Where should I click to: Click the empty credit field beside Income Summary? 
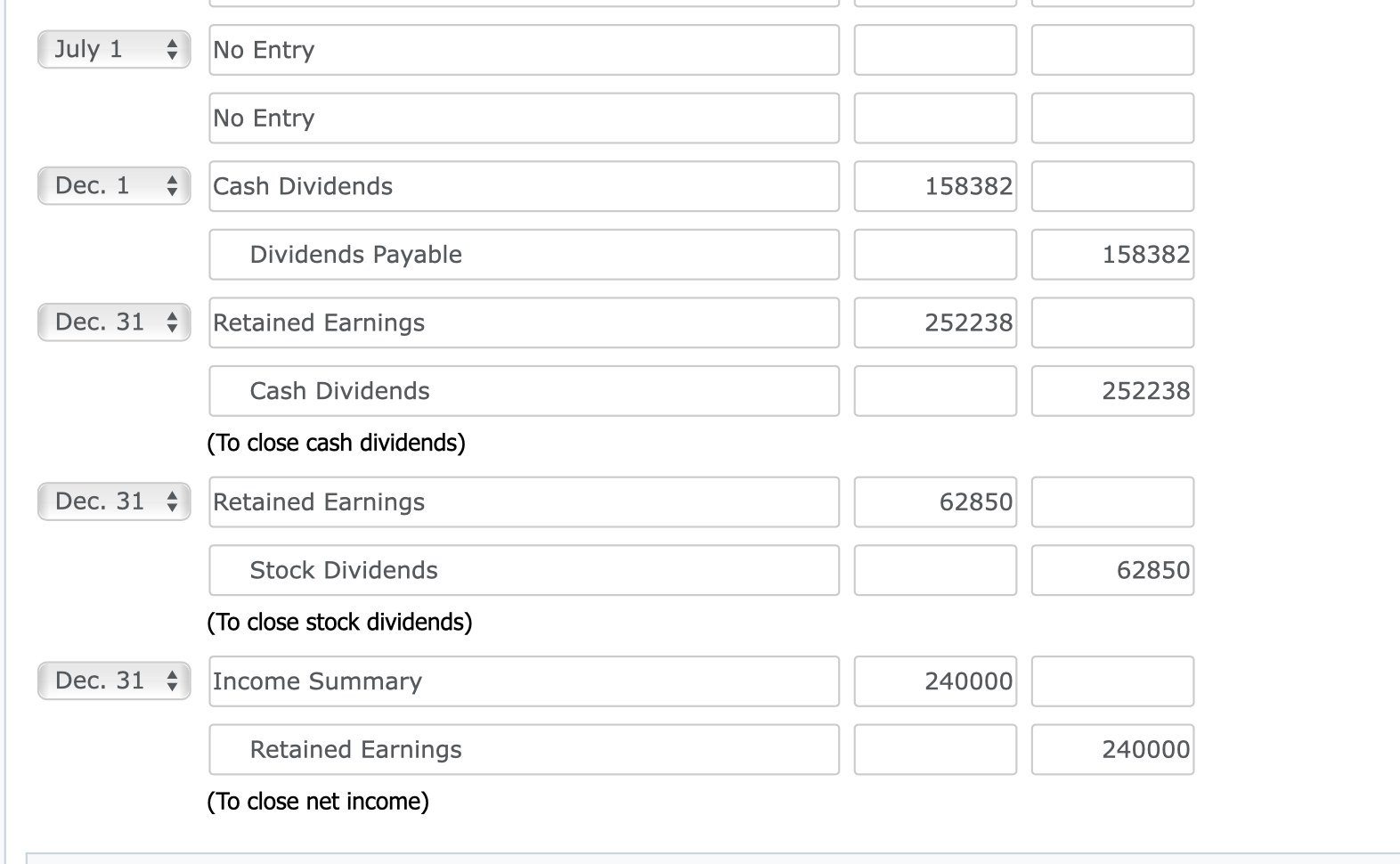tap(1111, 681)
